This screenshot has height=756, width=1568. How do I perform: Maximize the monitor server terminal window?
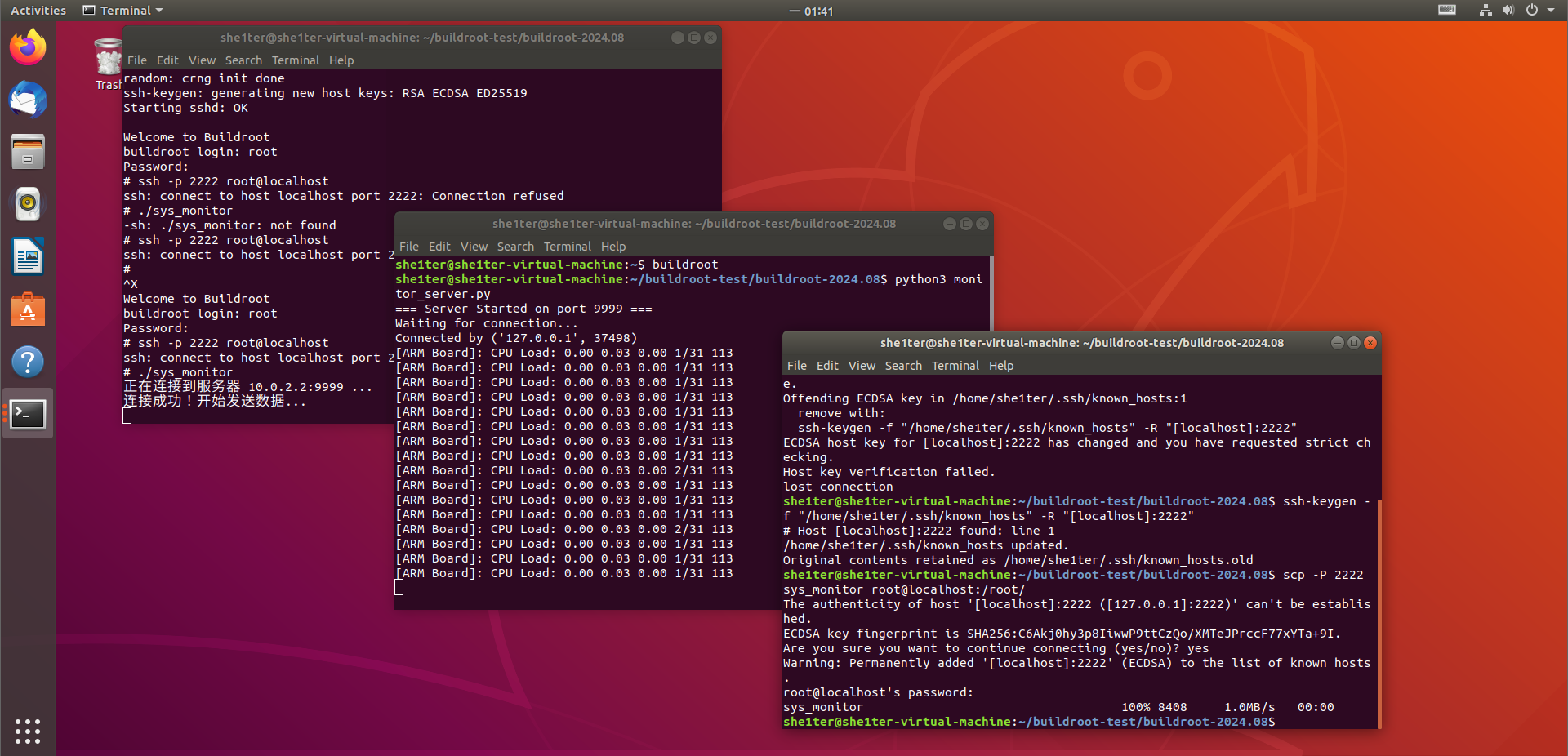point(965,224)
